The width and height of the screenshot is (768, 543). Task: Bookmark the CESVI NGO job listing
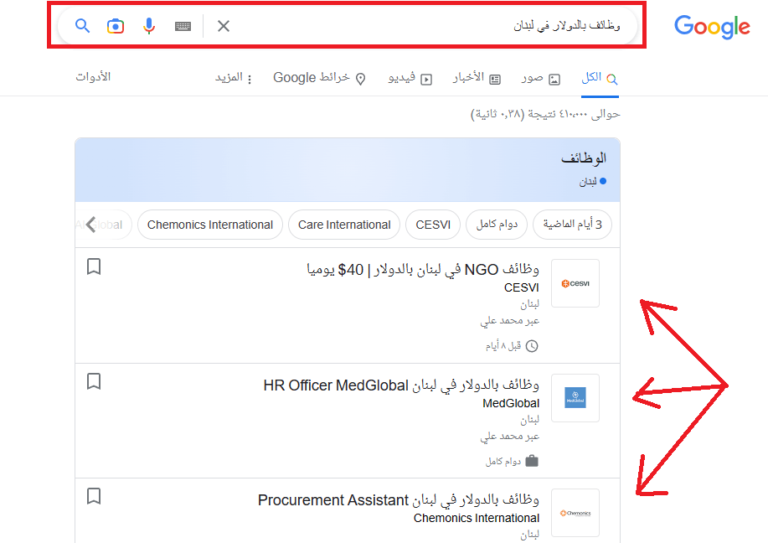(x=94, y=267)
